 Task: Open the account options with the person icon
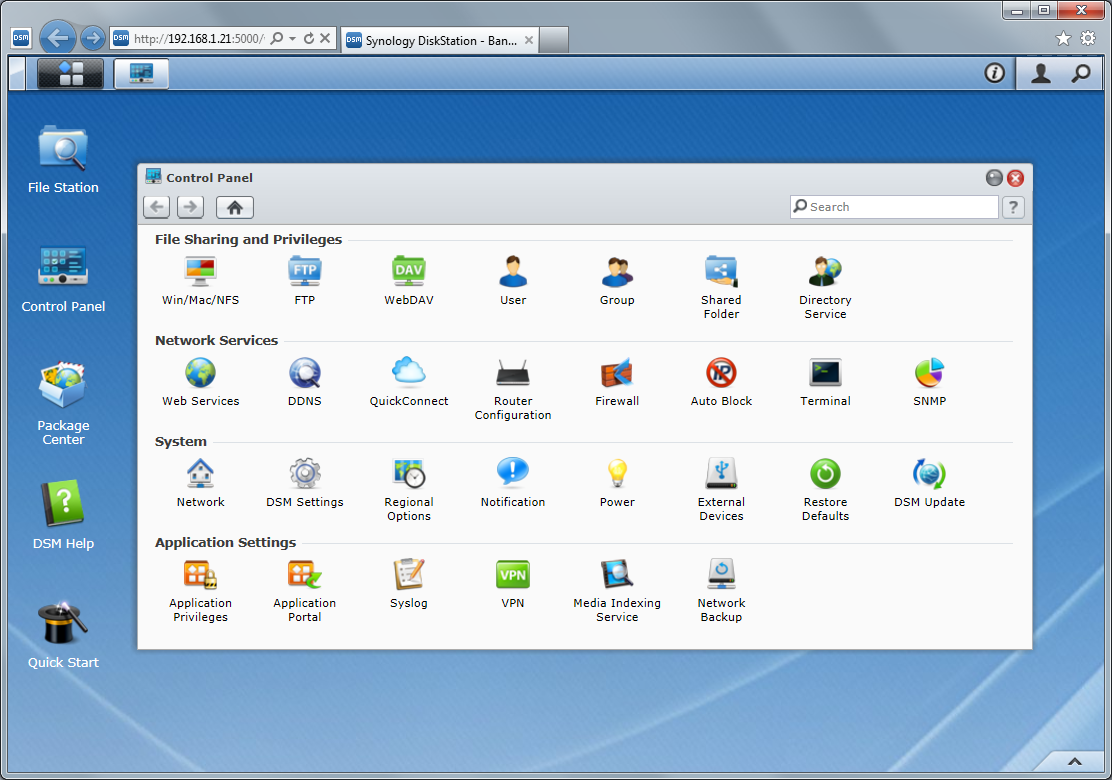point(1040,73)
